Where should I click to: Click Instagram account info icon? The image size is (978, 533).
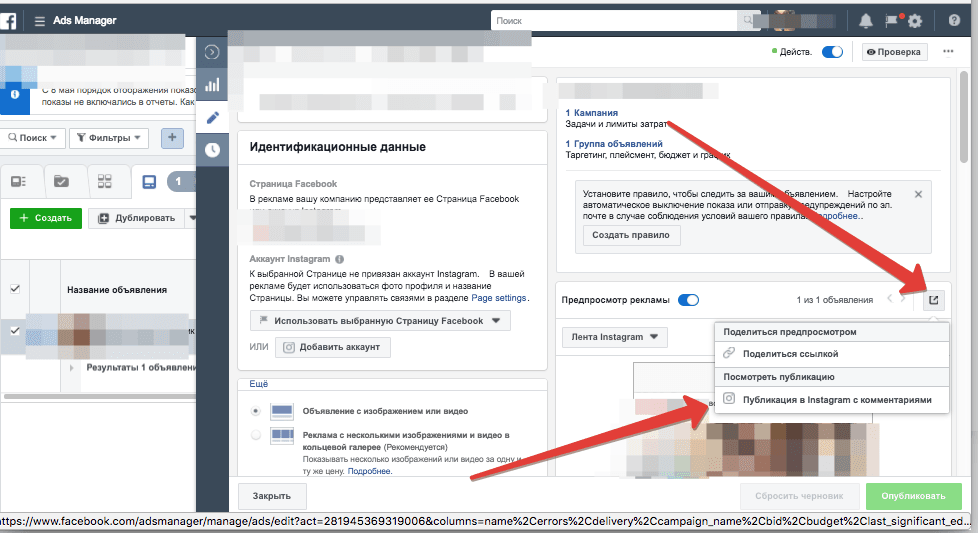[339, 259]
